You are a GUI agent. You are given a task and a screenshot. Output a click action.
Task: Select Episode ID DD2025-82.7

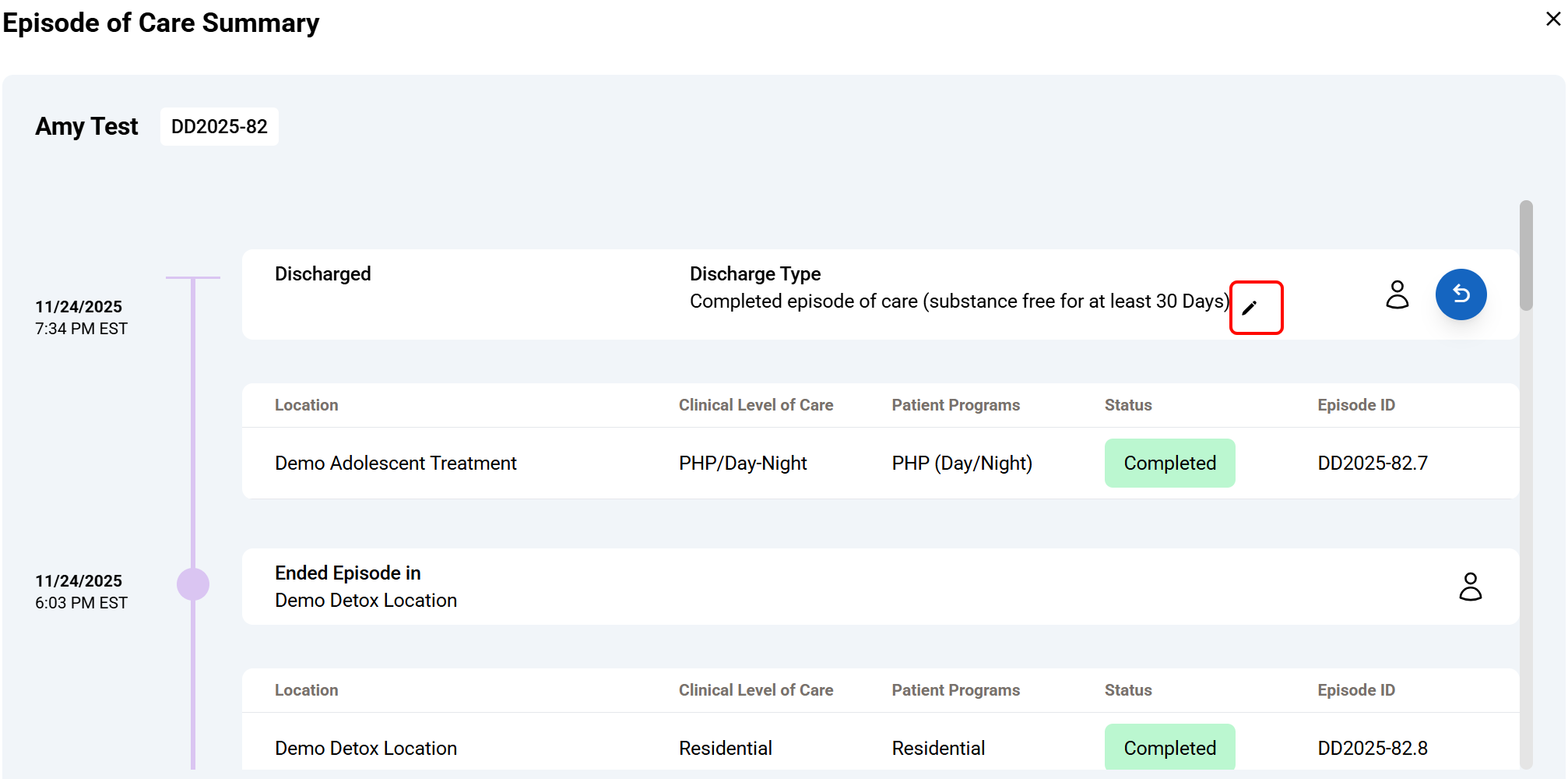tap(1372, 463)
